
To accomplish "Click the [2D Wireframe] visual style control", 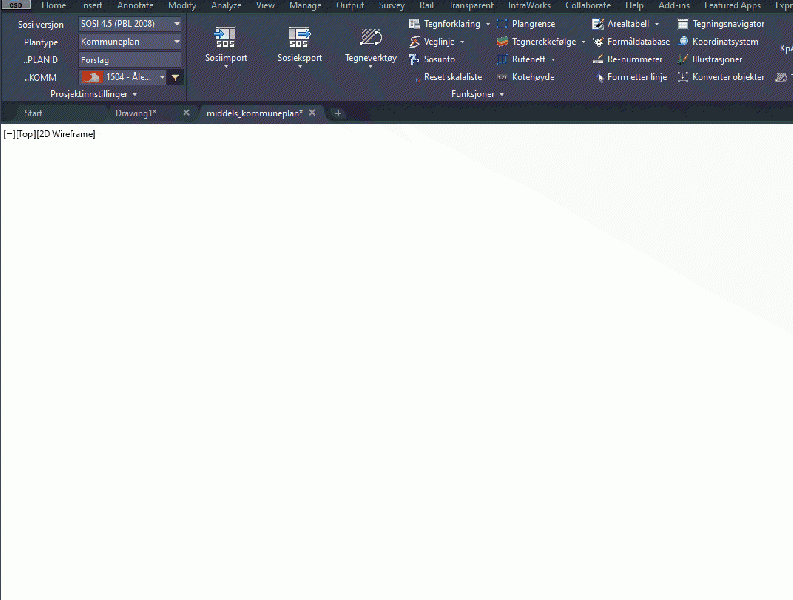I will tap(66, 134).
